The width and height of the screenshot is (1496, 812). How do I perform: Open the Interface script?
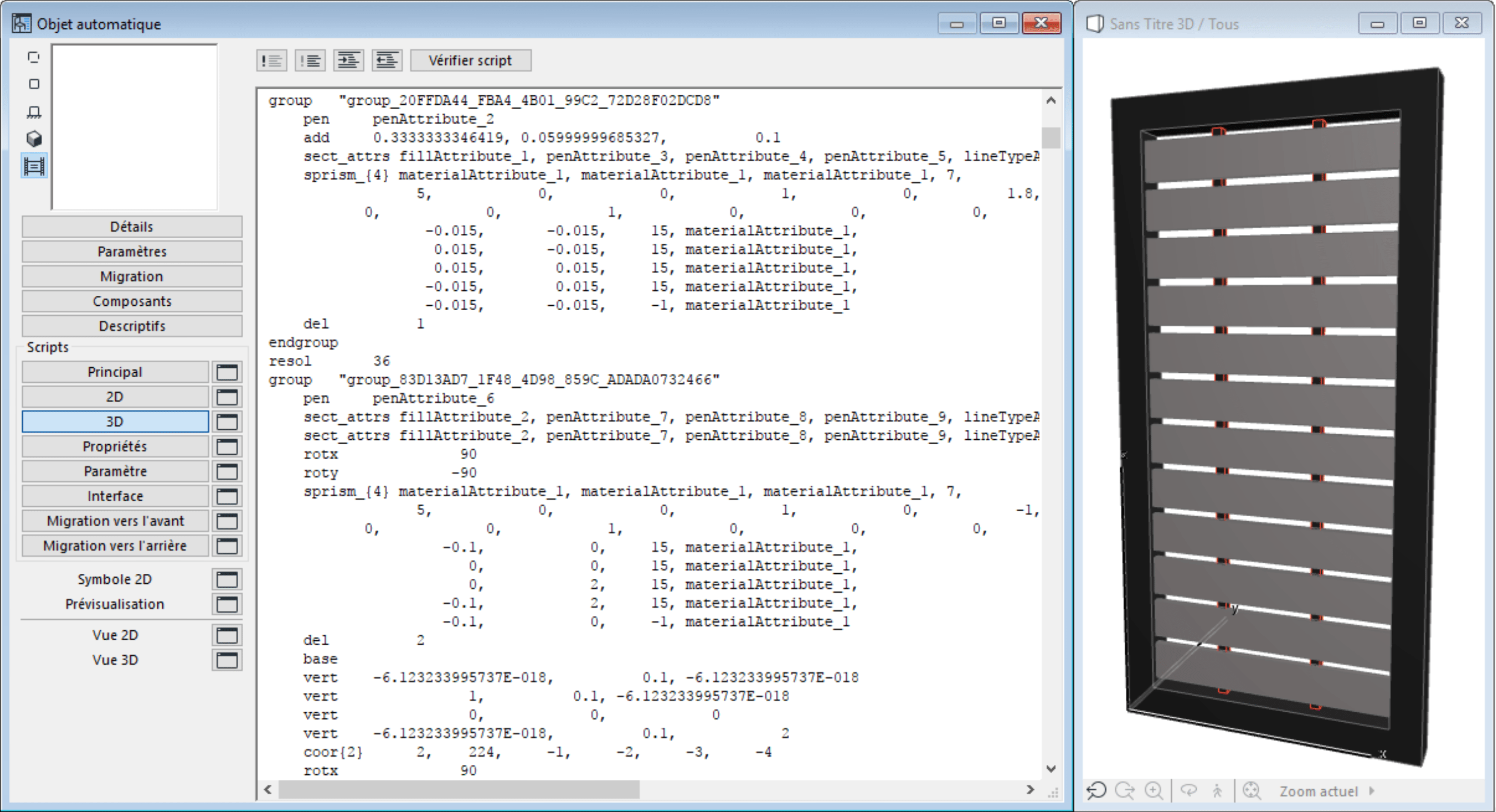pyautogui.click(x=115, y=497)
